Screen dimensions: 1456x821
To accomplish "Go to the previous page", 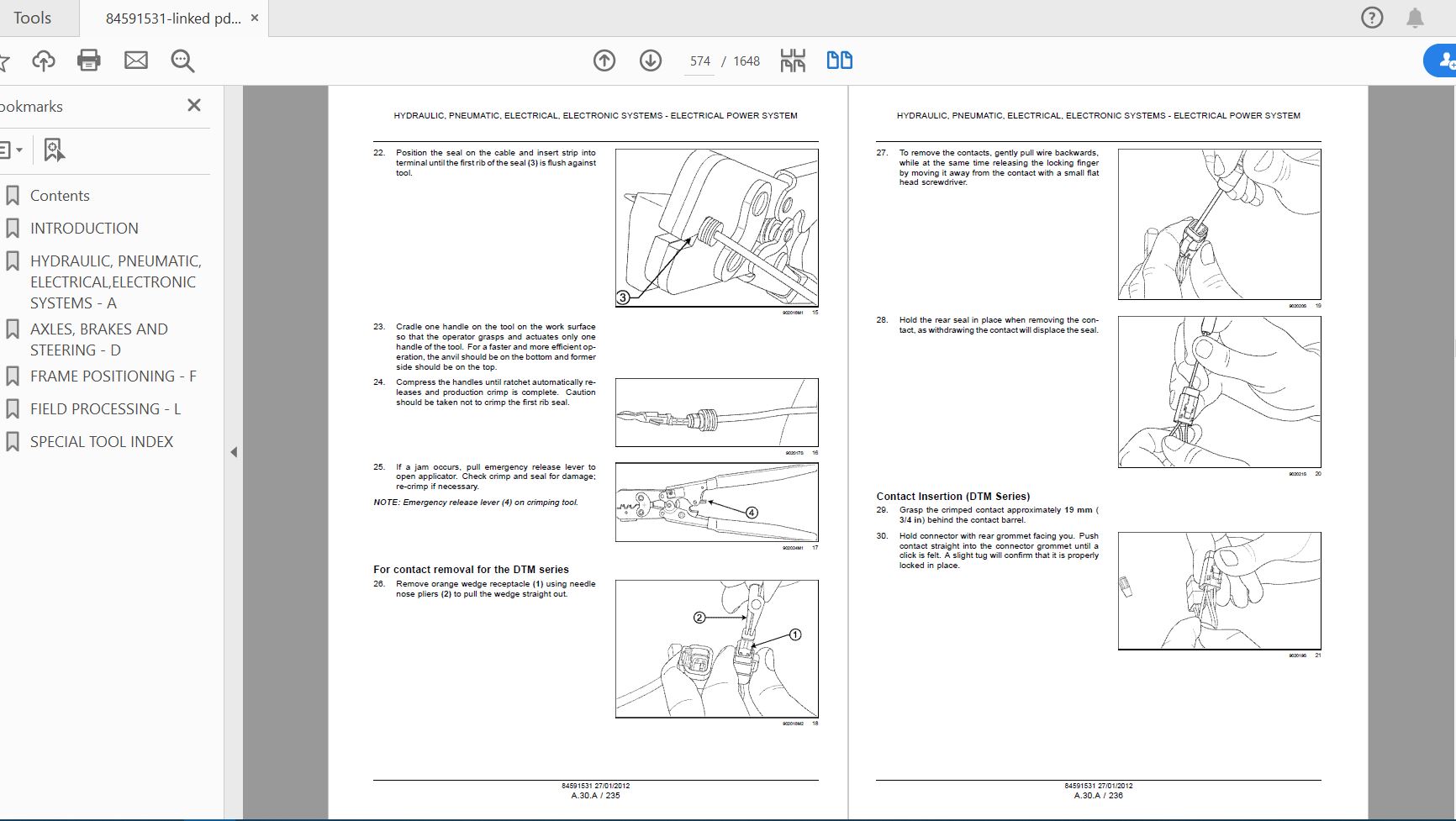I will pos(604,61).
